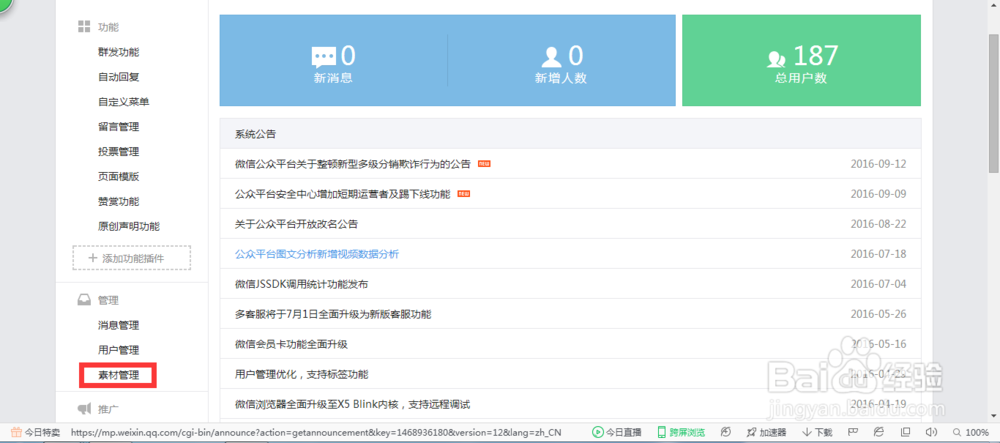
Task: Click the date 2016-09-12
Action: (x=878, y=164)
